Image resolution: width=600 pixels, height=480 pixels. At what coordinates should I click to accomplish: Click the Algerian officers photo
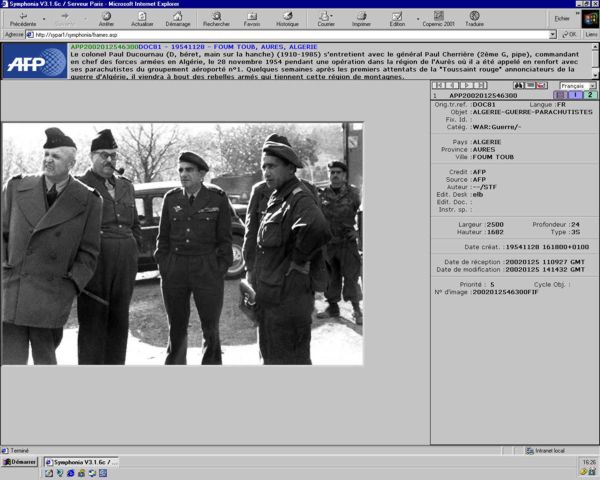[x=182, y=243]
